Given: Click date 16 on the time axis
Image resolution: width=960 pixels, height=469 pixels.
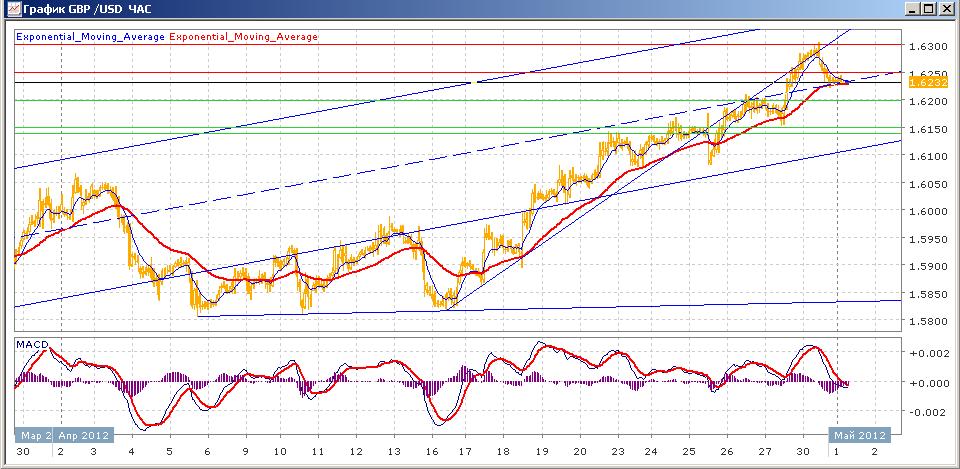Looking at the screenshot, I should pyautogui.click(x=428, y=451).
